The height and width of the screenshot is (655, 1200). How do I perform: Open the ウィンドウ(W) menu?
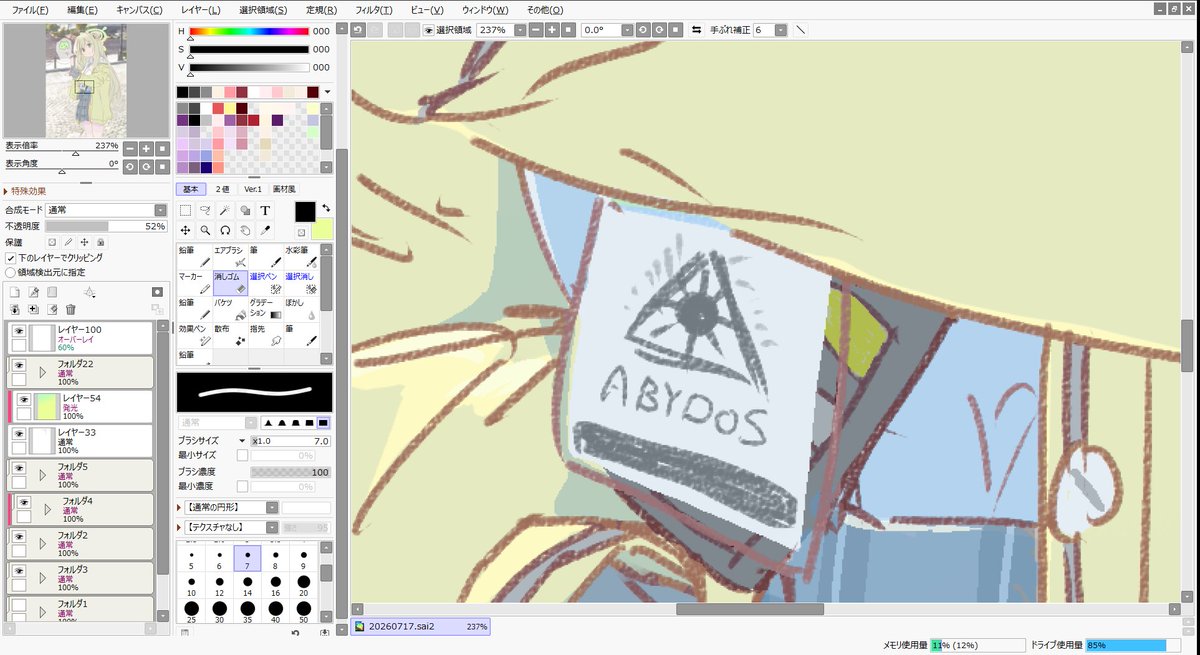486,9
